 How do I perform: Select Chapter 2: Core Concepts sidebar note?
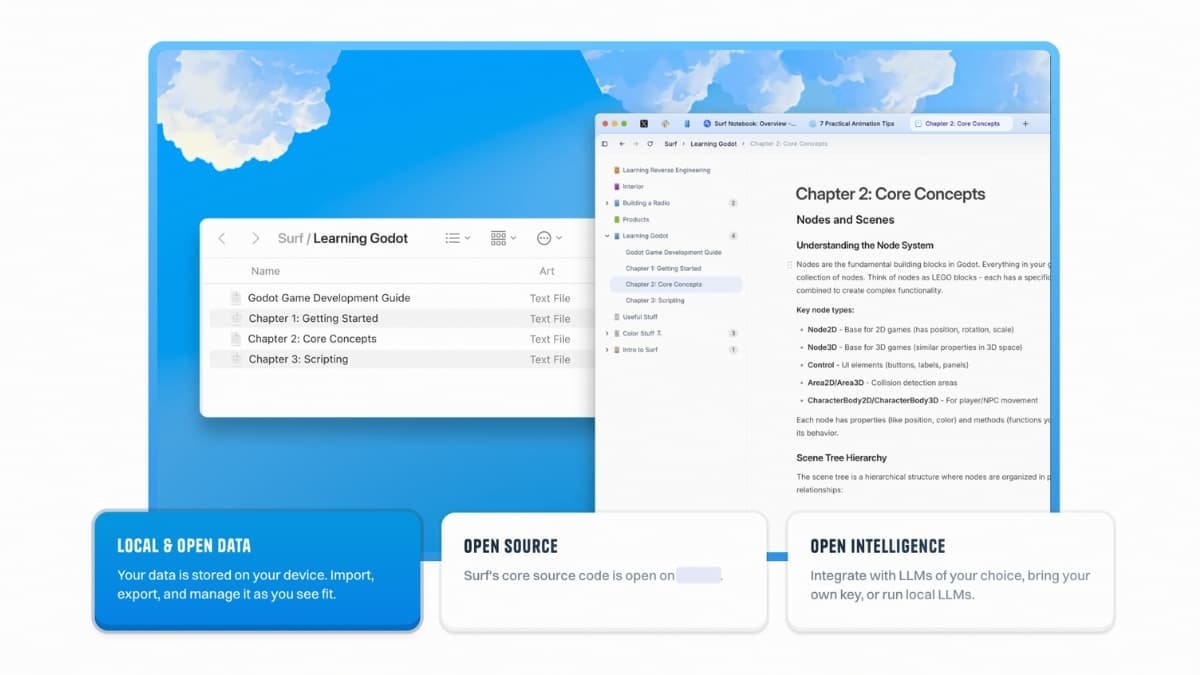(x=676, y=284)
